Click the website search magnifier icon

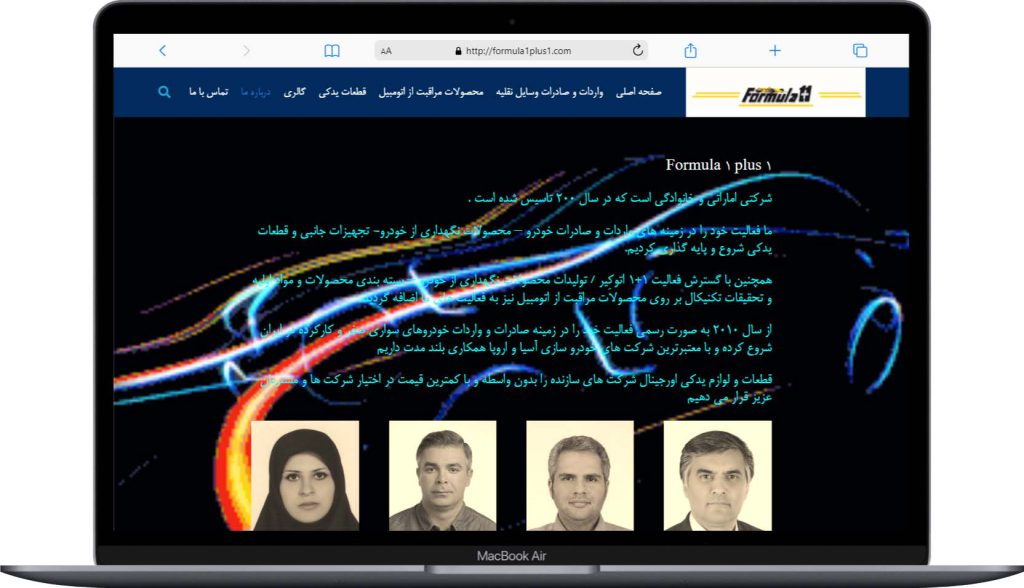[164, 92]
